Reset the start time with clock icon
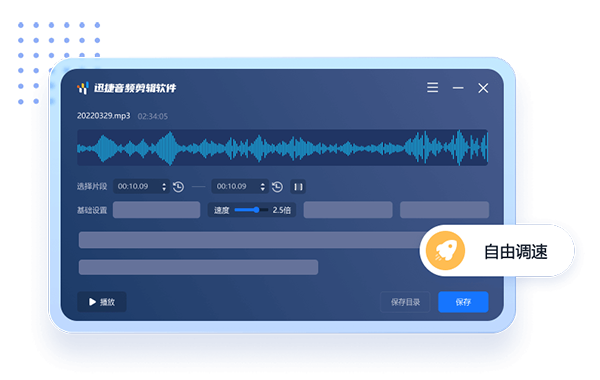600x380 pixels. pyautogui.click(x=178, y=187)
